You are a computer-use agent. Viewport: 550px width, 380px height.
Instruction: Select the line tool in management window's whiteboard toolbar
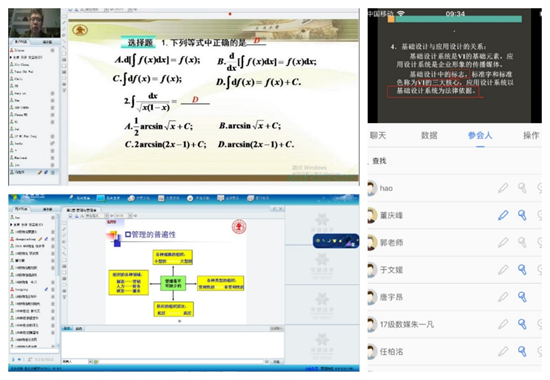click(64, 247)
